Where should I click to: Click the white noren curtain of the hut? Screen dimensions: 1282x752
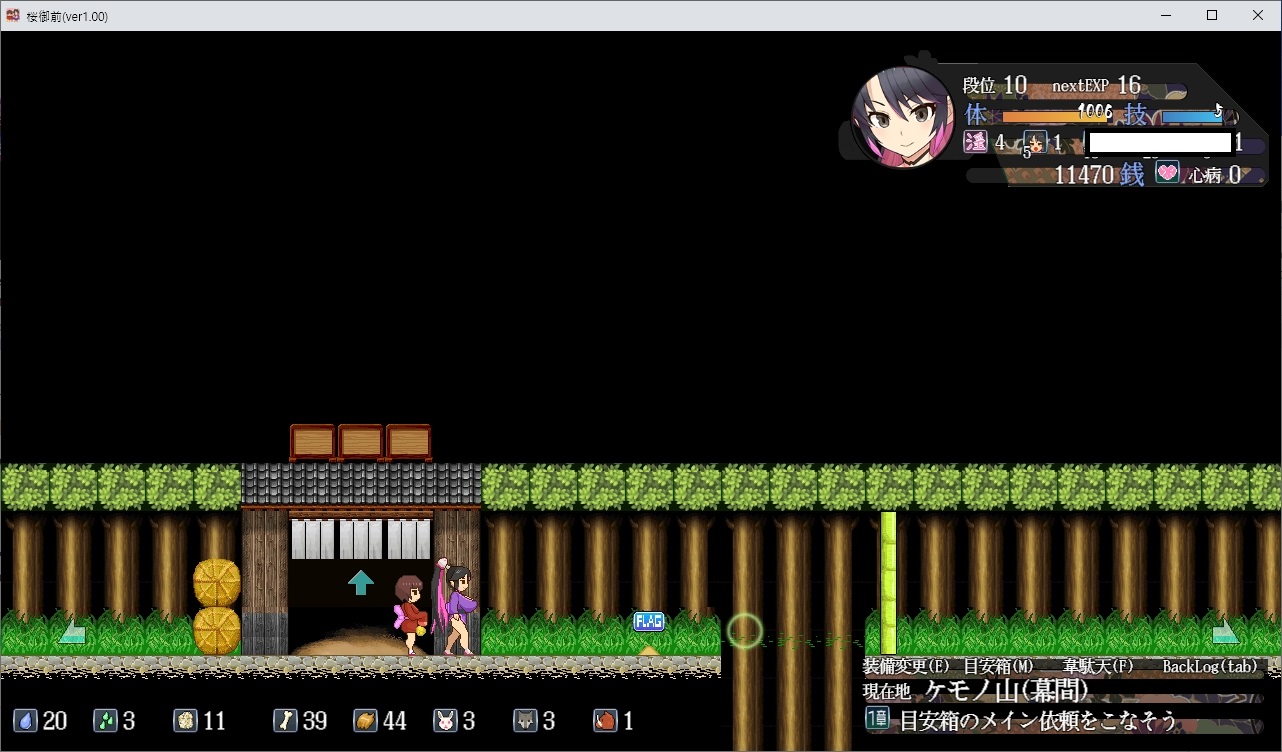pos(361,539)
